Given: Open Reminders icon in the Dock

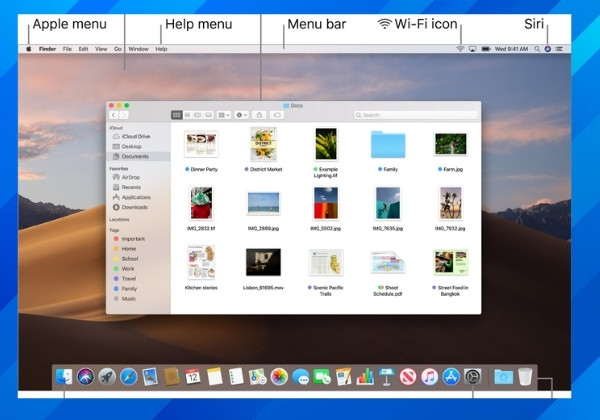Looking at the screenshot, I should pos(236,377).
